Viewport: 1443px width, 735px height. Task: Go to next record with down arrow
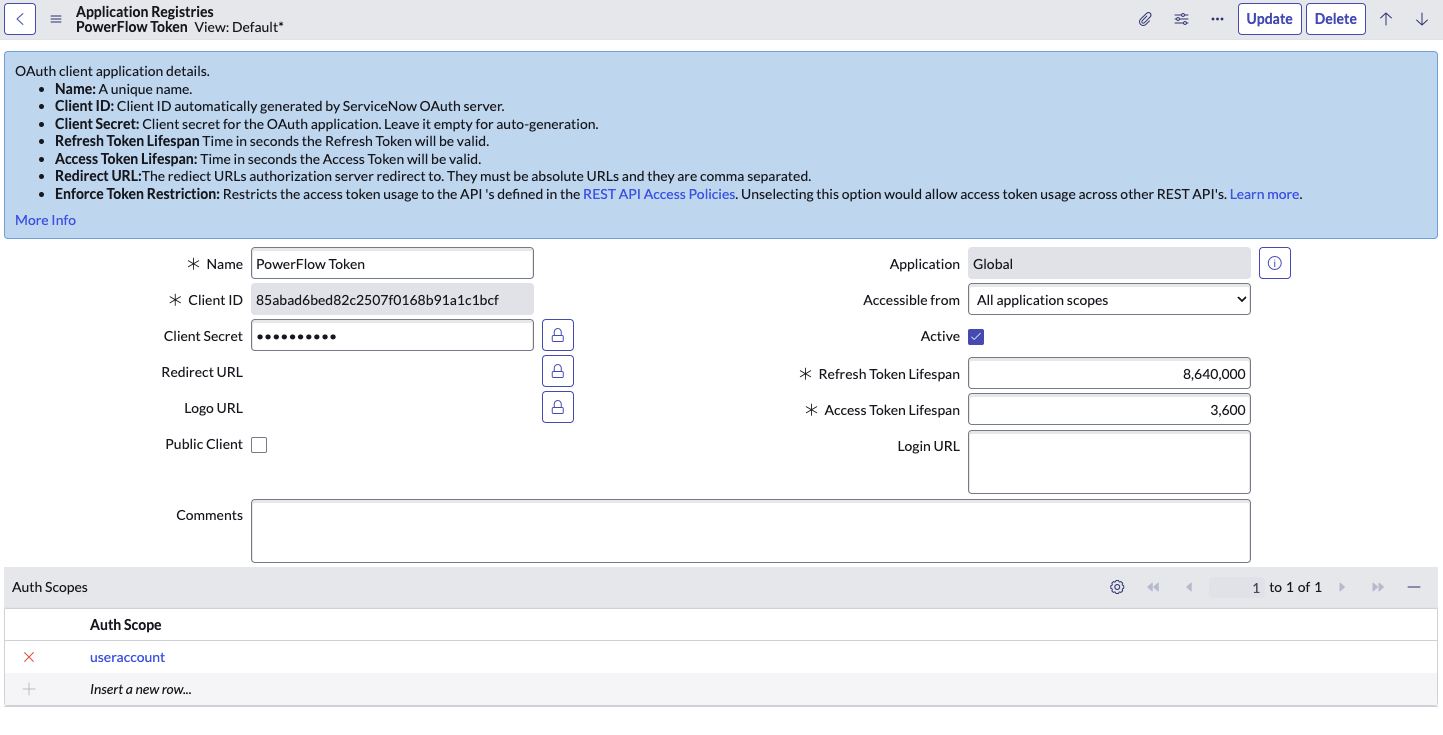click(x=1421, y=19)
